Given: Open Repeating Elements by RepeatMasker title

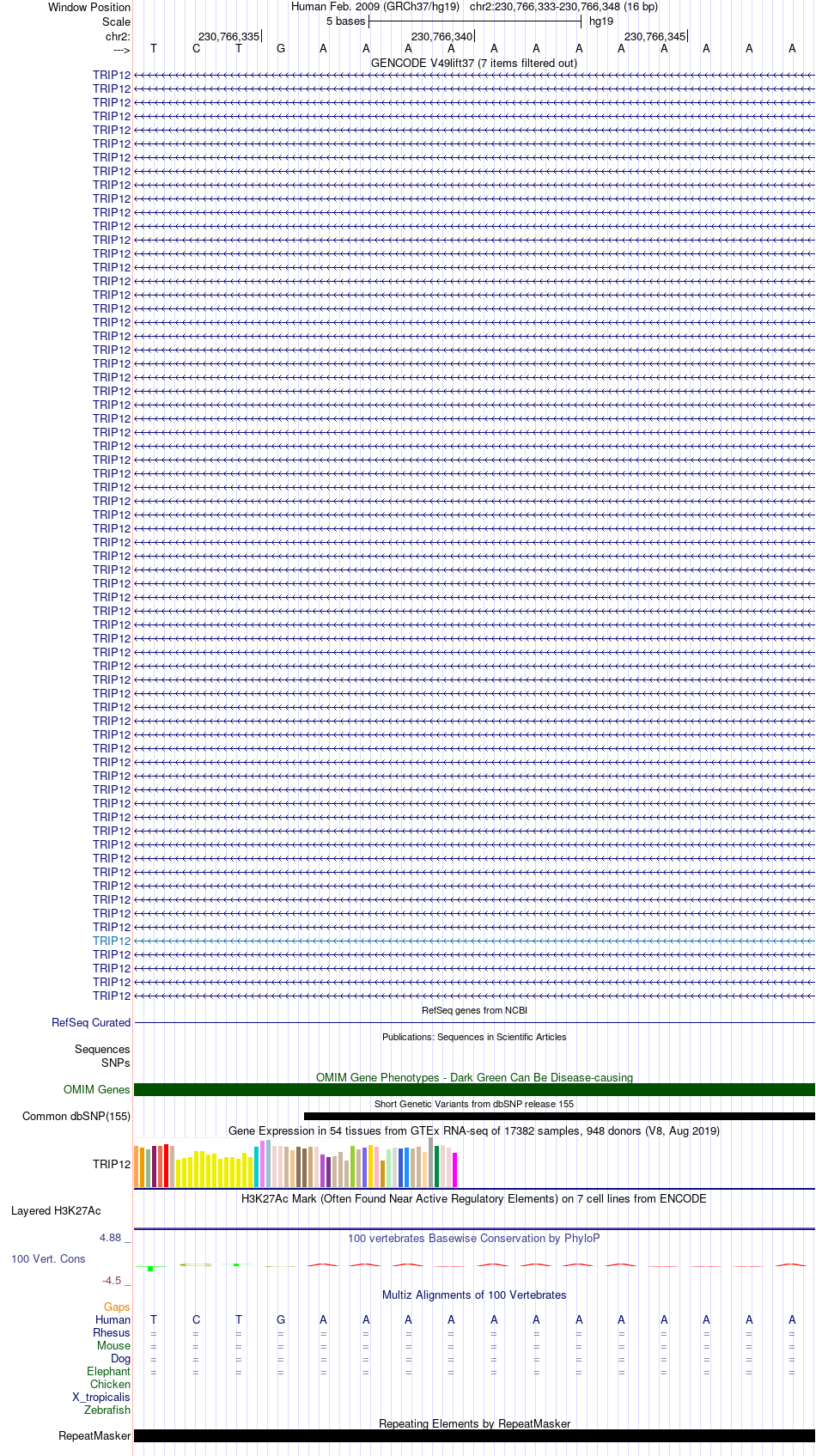Looking at the screenshot, I should (x=474, y=1423).
